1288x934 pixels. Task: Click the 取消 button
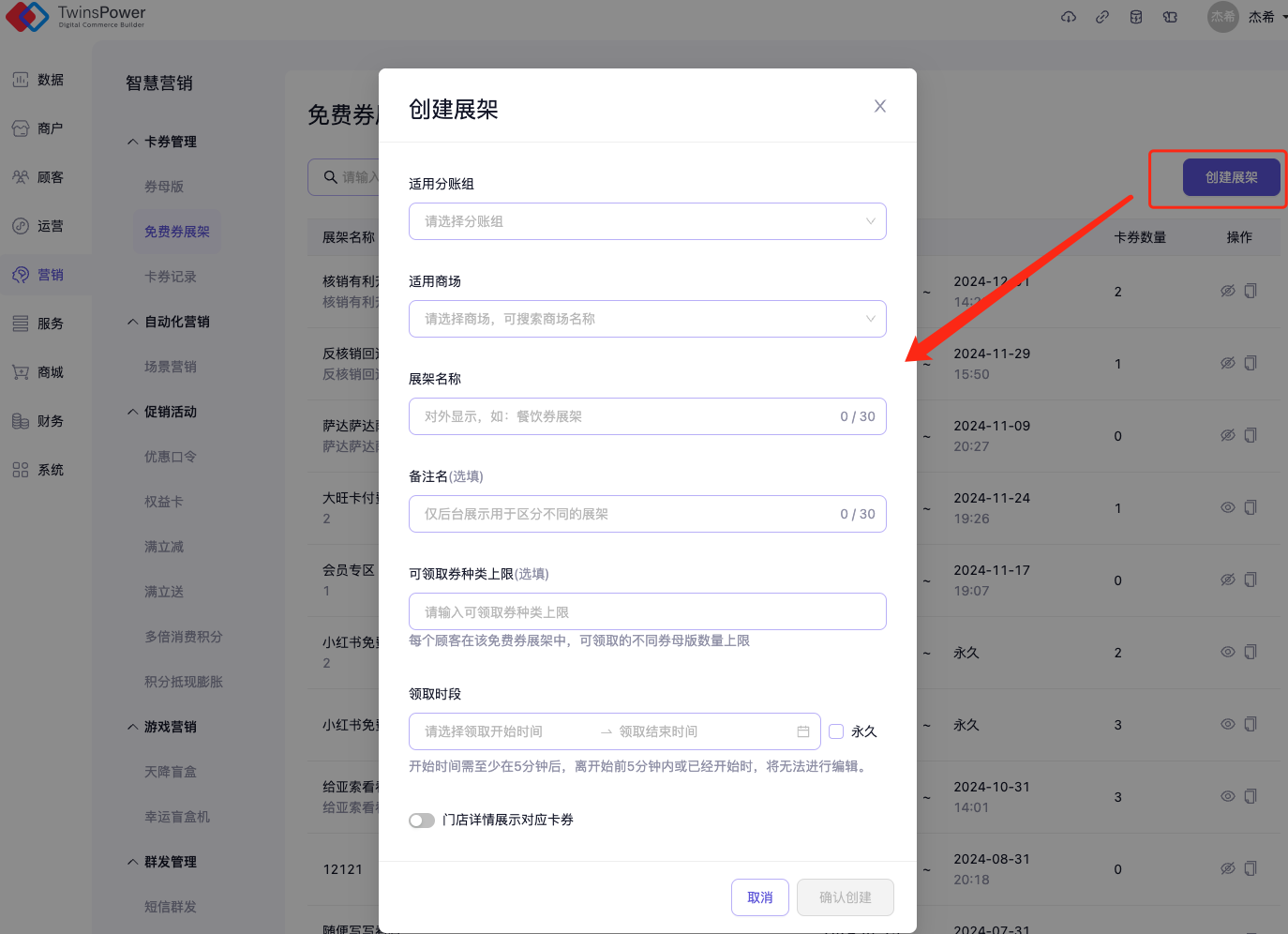[760, 897]
